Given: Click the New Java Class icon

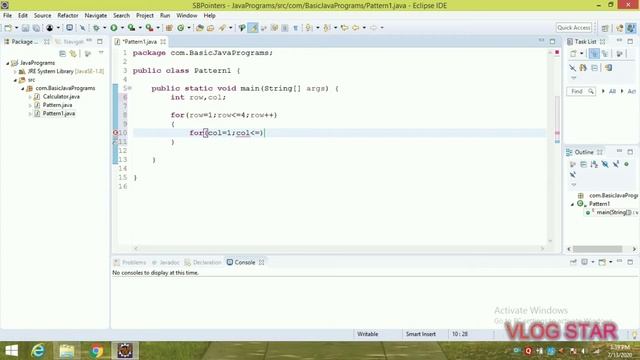Looking at the screenshot, I should (181, 28).
